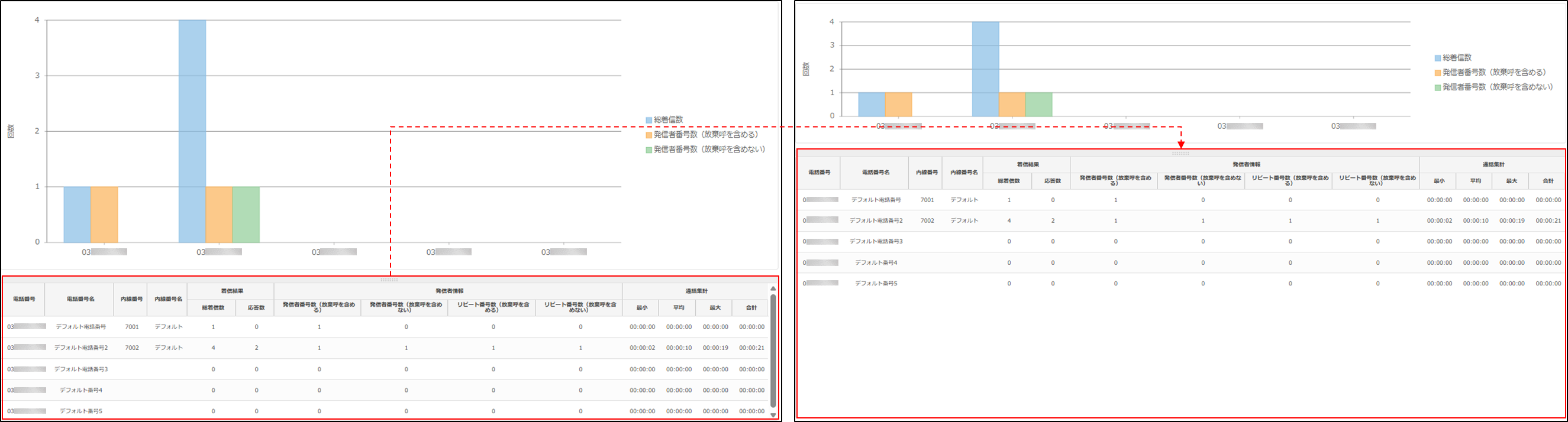Image resolution: width=1568 pixels, height=422 pixels.
Task: Click the scroll-down arrow of the table scrollbar
Action: click(773, 415)
